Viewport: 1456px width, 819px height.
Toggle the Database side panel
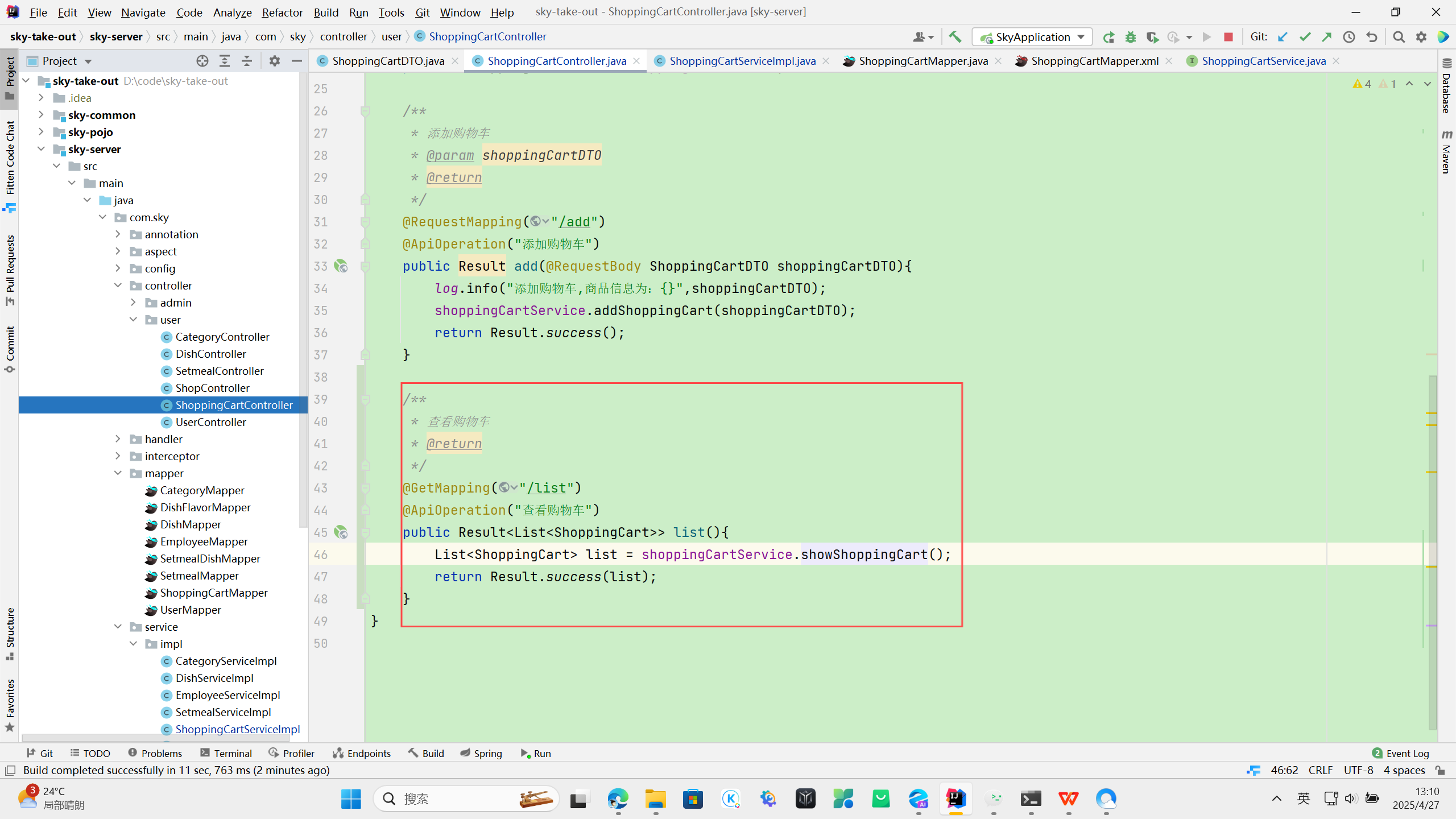(1446, 86)
